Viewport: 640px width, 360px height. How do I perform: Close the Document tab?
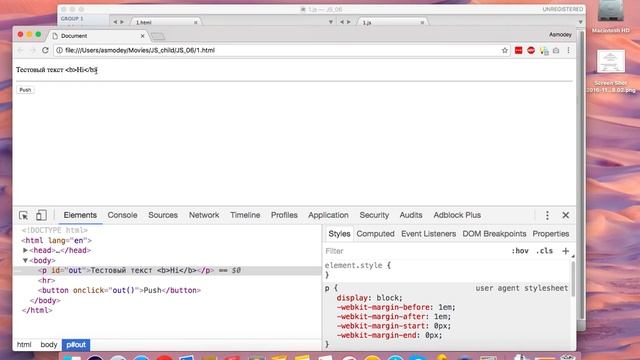tap(142, 36)
